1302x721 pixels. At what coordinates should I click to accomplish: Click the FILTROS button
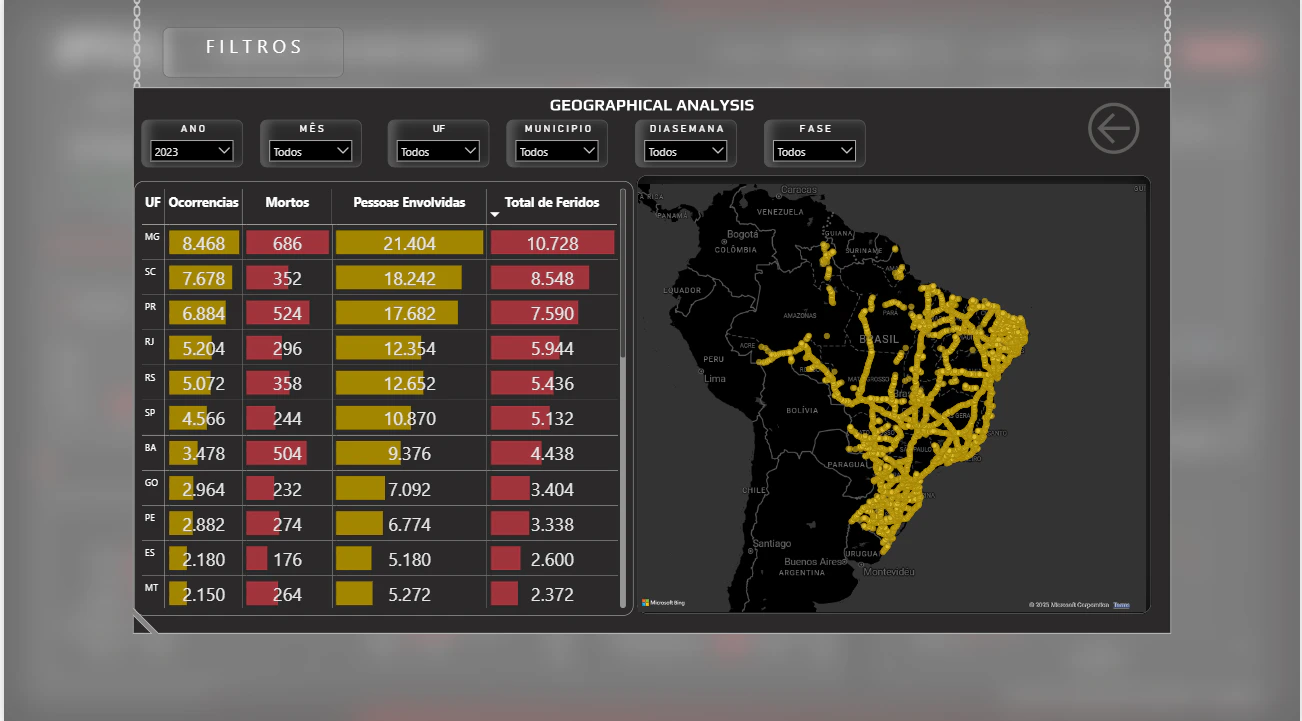point(253,52)
